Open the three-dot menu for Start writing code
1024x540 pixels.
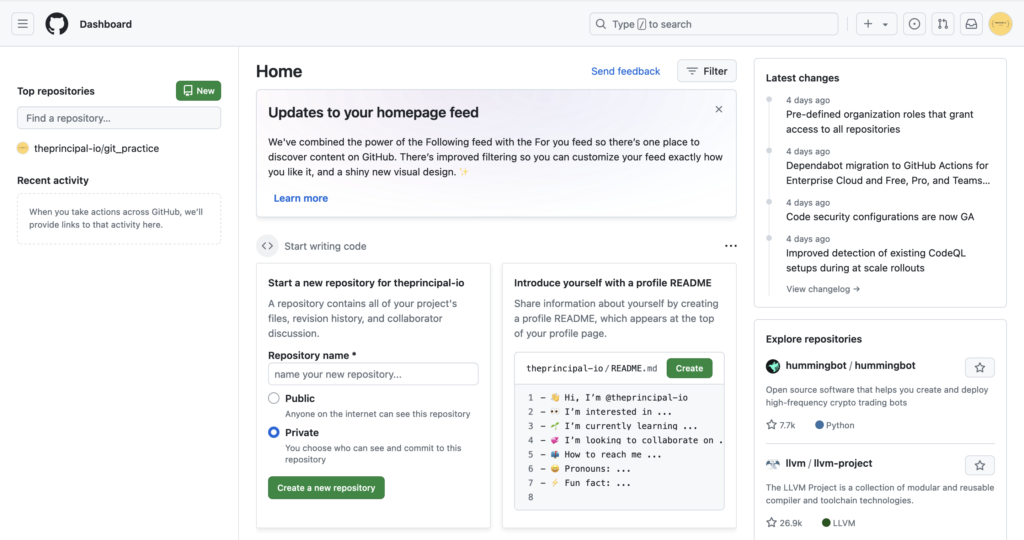point(731,246)
